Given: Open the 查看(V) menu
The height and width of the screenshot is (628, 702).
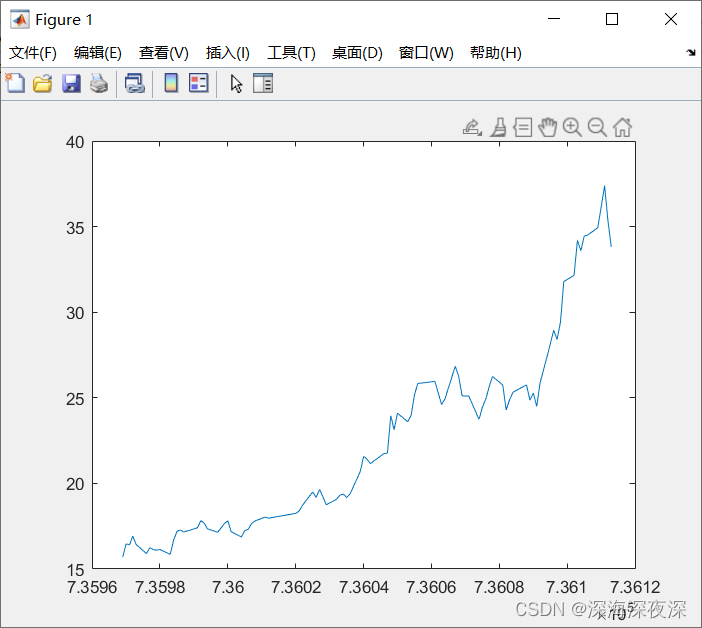Looking at the screenshot, I should [163, 53].
